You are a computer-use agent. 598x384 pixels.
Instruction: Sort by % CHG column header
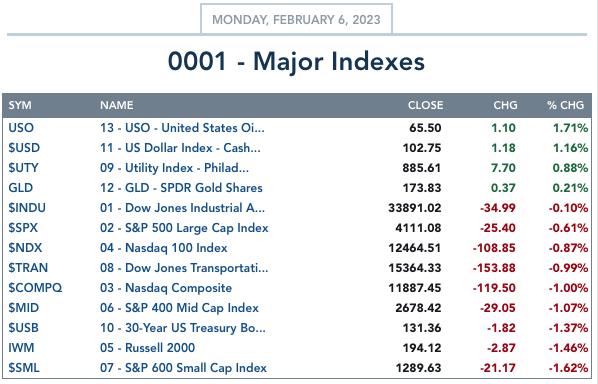565,105
